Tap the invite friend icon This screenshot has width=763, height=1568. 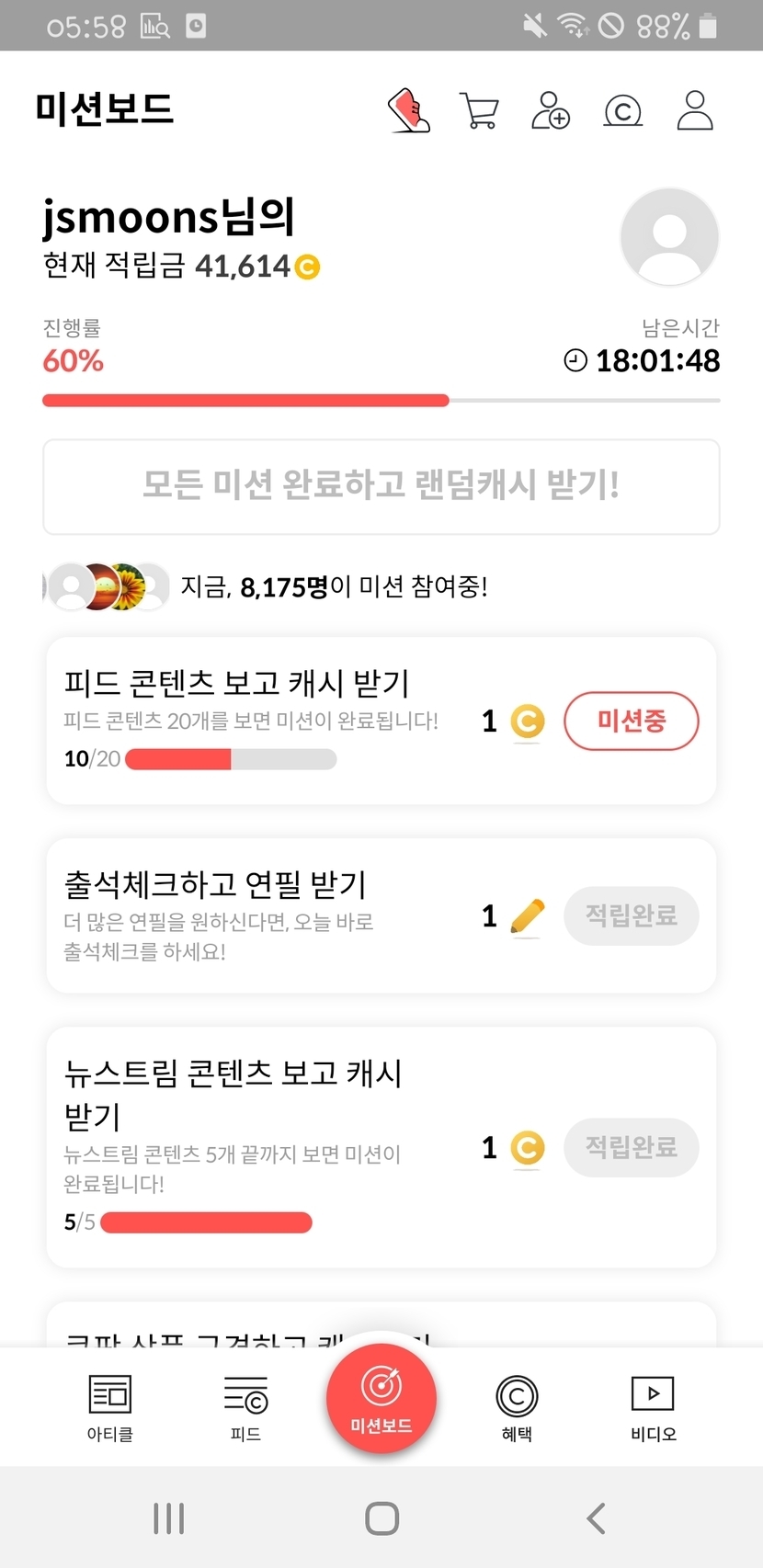click(x=551, y=111)
